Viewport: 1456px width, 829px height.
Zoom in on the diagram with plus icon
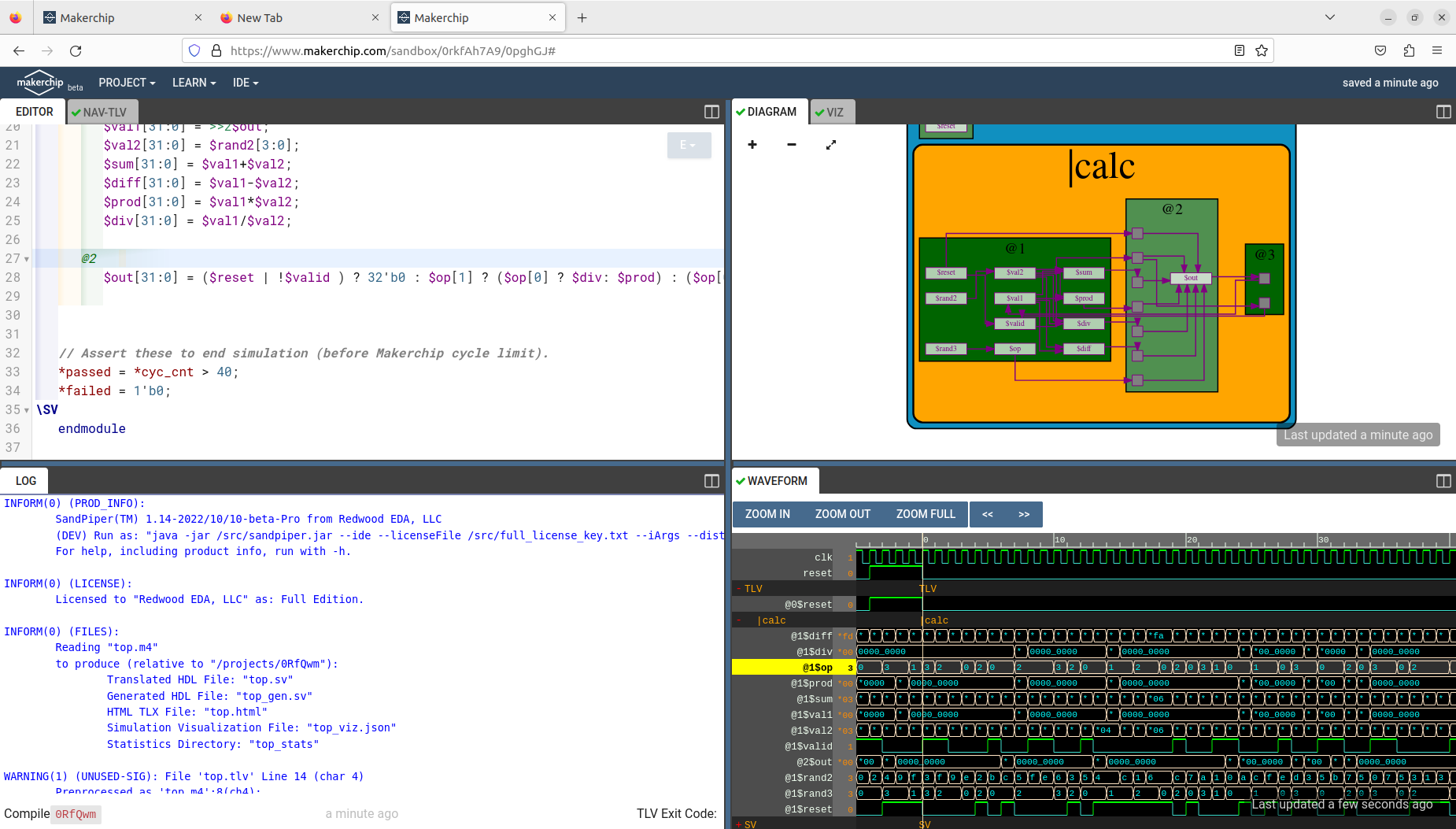752,145
